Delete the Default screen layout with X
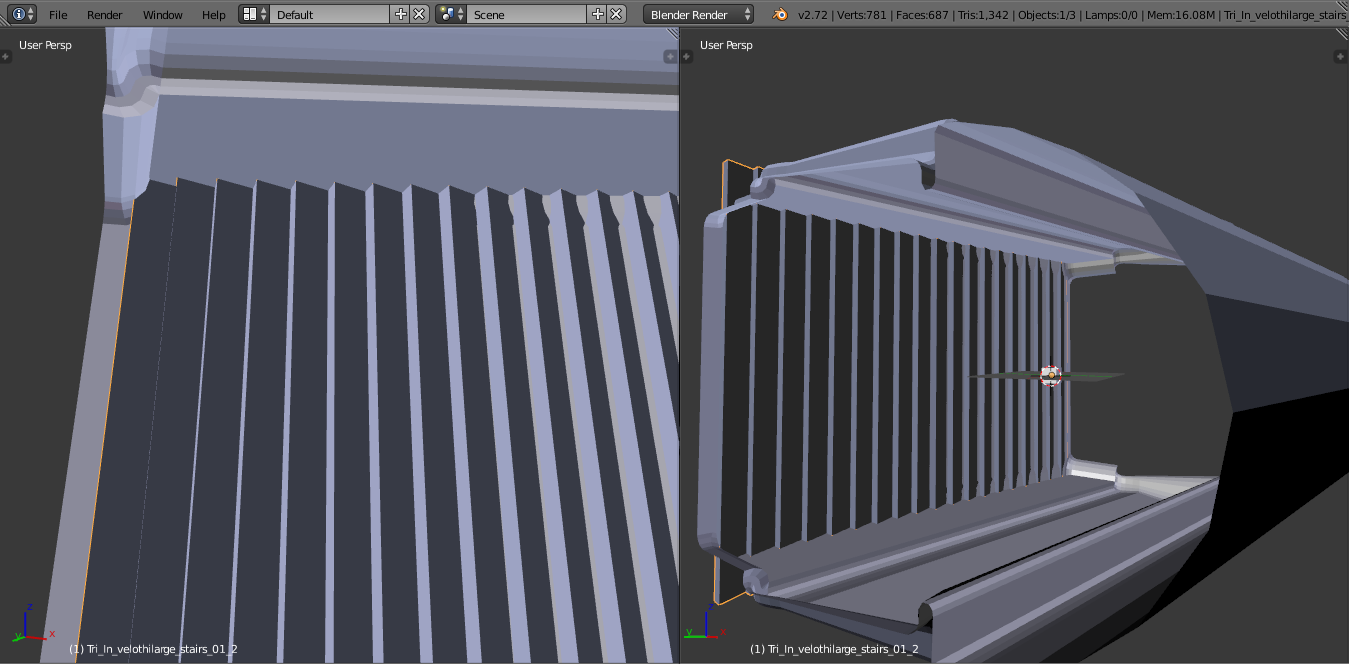Screen dimensions: 1349x664 (x=420, y=14)
